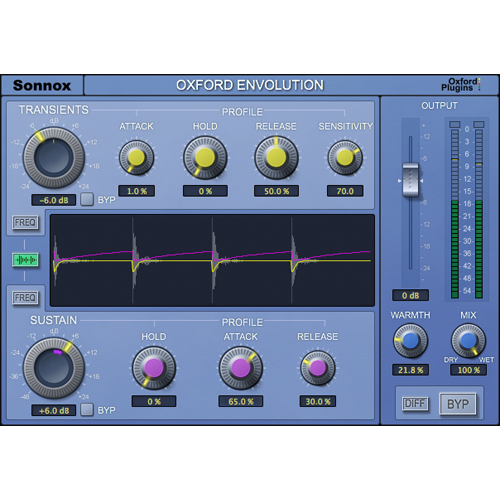Toggle the master BYP button
Image resolution: width=500 pixels, height=500 pixels.
coord(458,404)
